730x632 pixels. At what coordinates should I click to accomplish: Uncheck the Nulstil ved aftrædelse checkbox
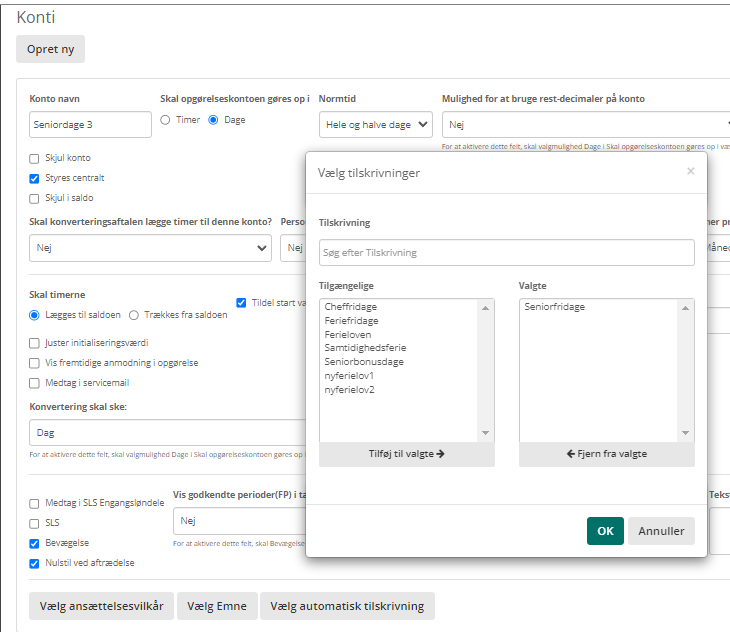pyautogui.click(x=35, y=563)
